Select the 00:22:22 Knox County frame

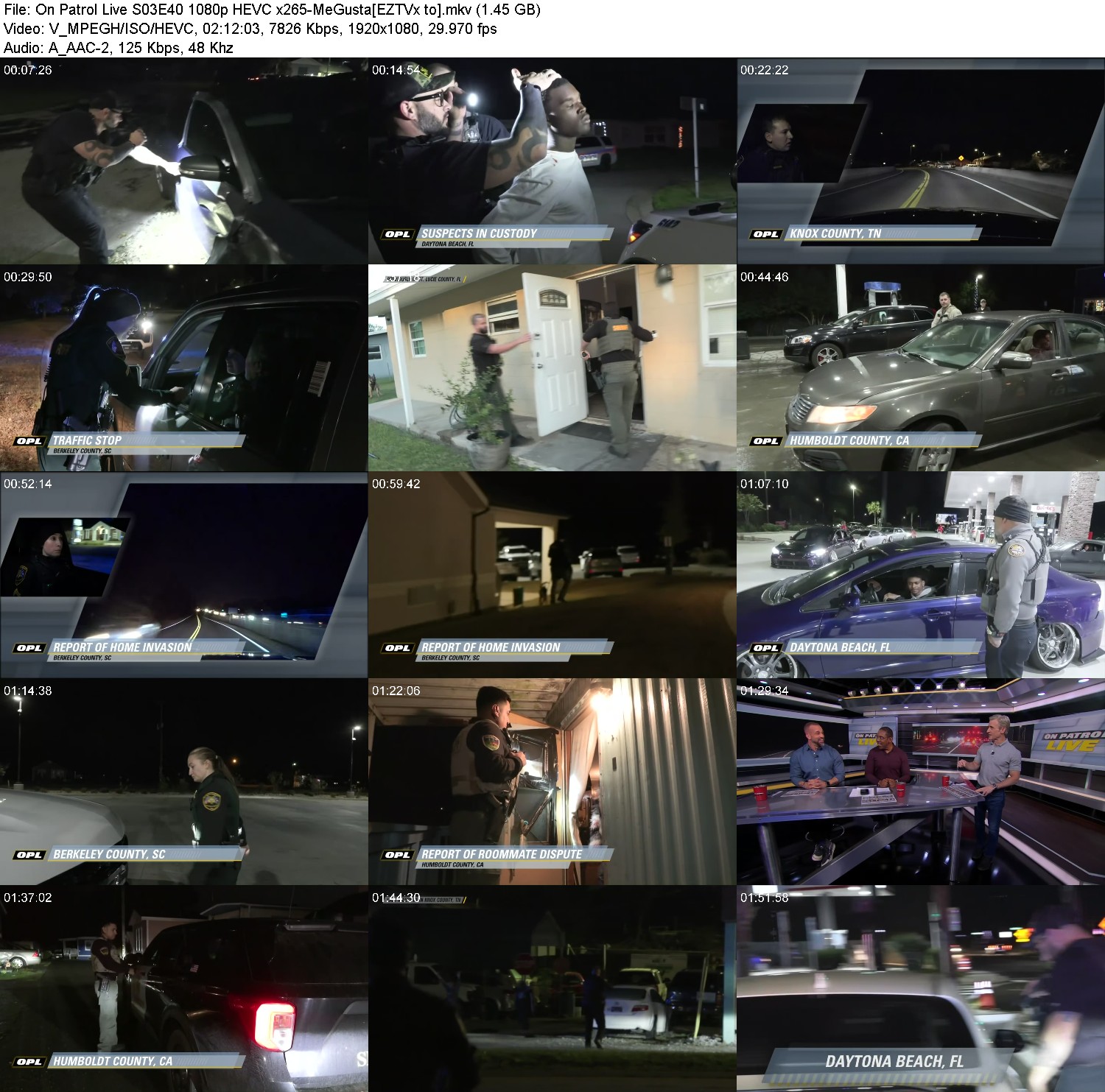coord(921,161)
